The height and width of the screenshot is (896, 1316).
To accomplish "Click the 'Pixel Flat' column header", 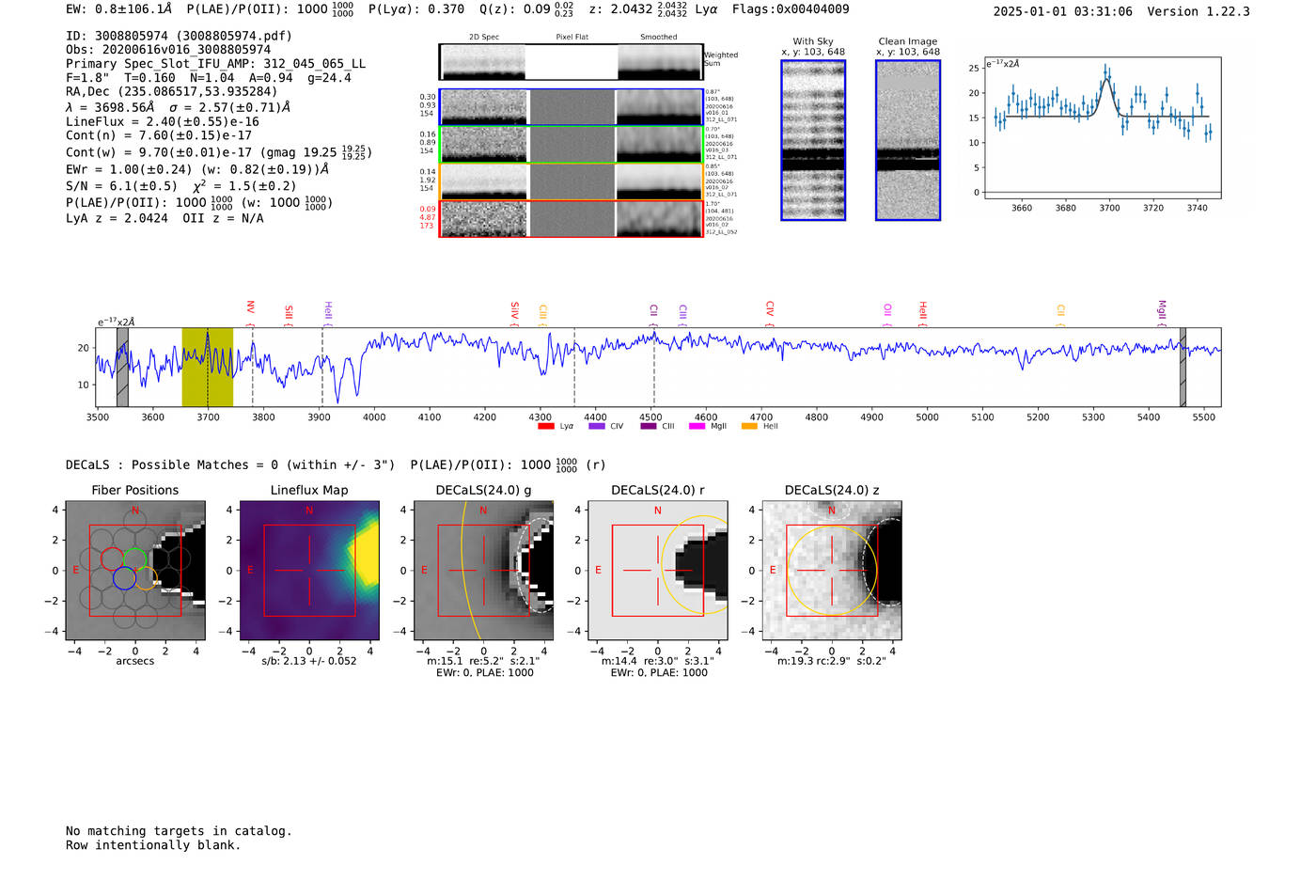I will (x=572, y=38).
